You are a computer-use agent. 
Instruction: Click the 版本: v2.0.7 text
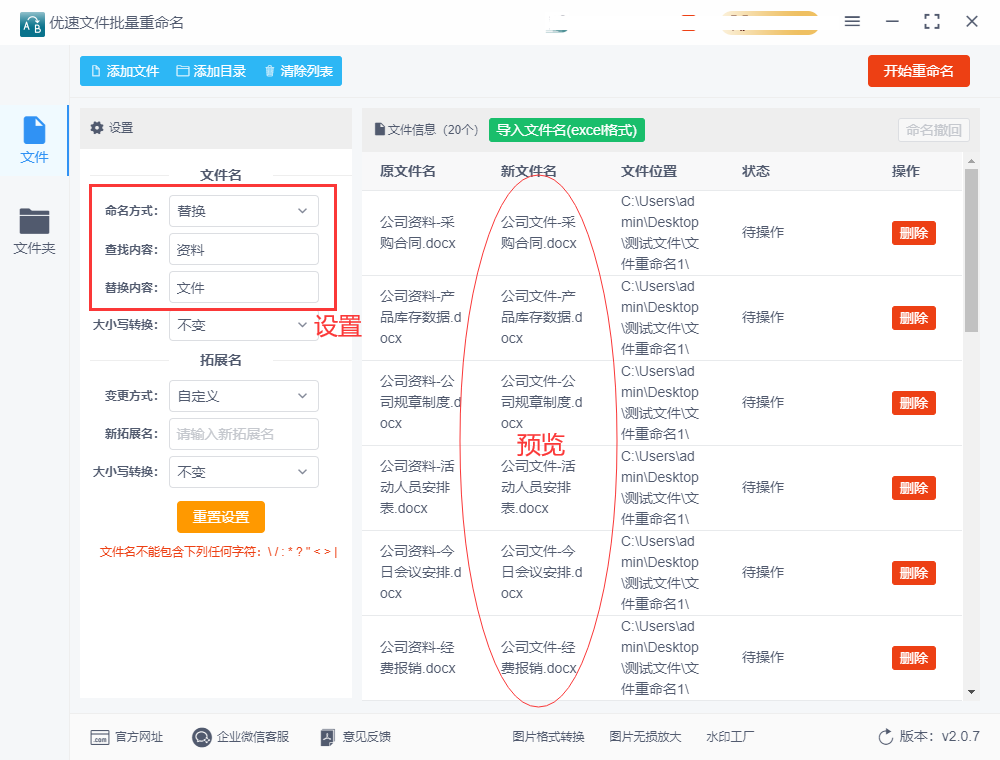click(939, 736)
